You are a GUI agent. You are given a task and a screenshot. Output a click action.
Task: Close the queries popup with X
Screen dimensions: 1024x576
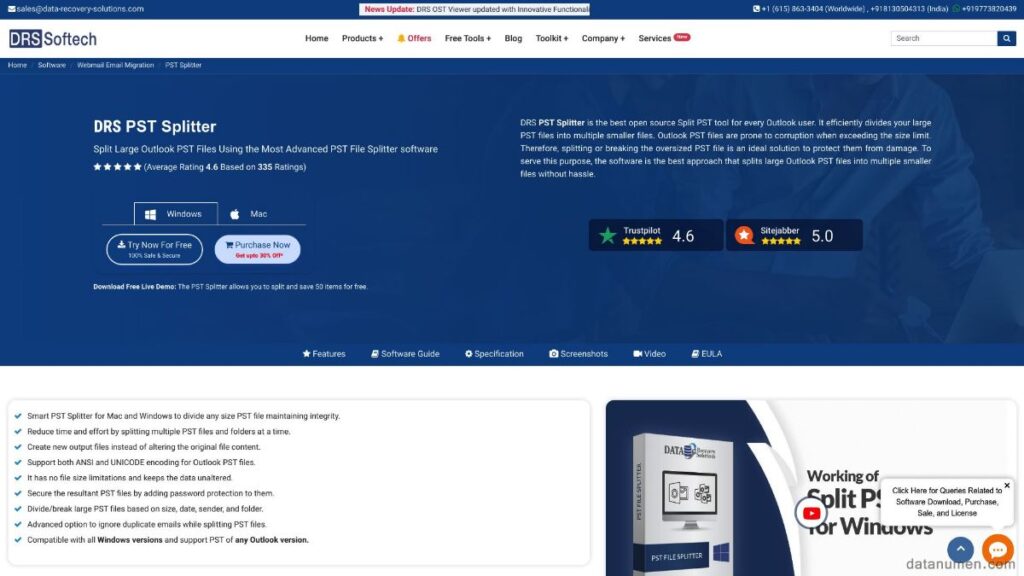click(x=1006, y=486)
